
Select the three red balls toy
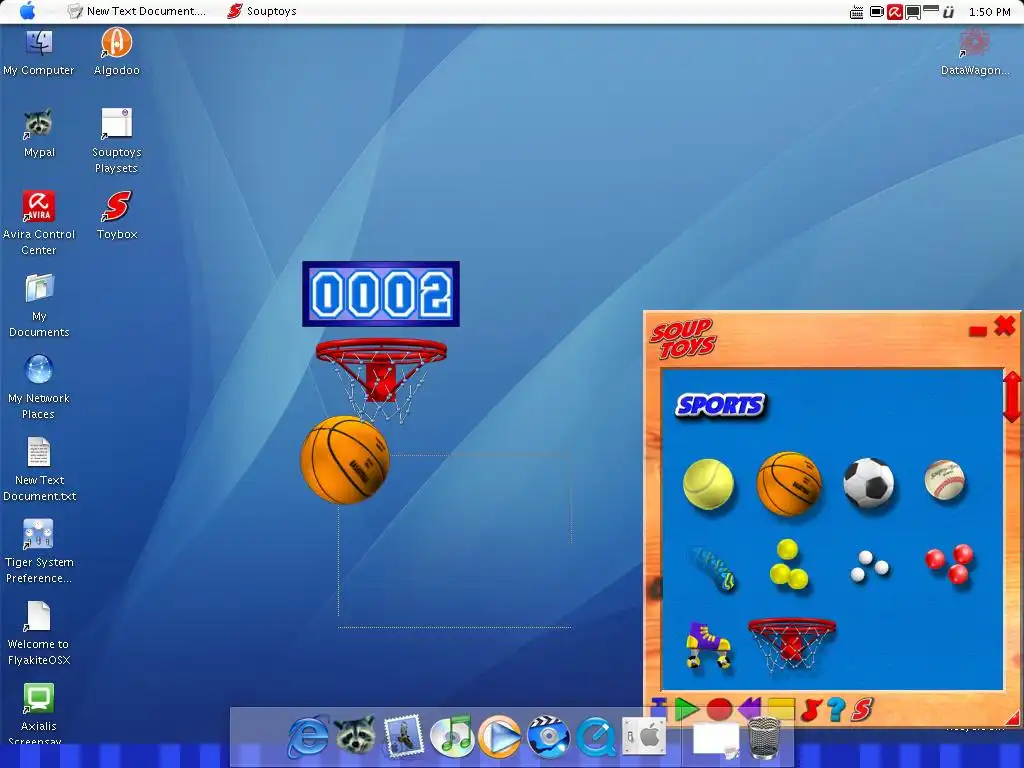pyautogui.click(x=950, y=563)
